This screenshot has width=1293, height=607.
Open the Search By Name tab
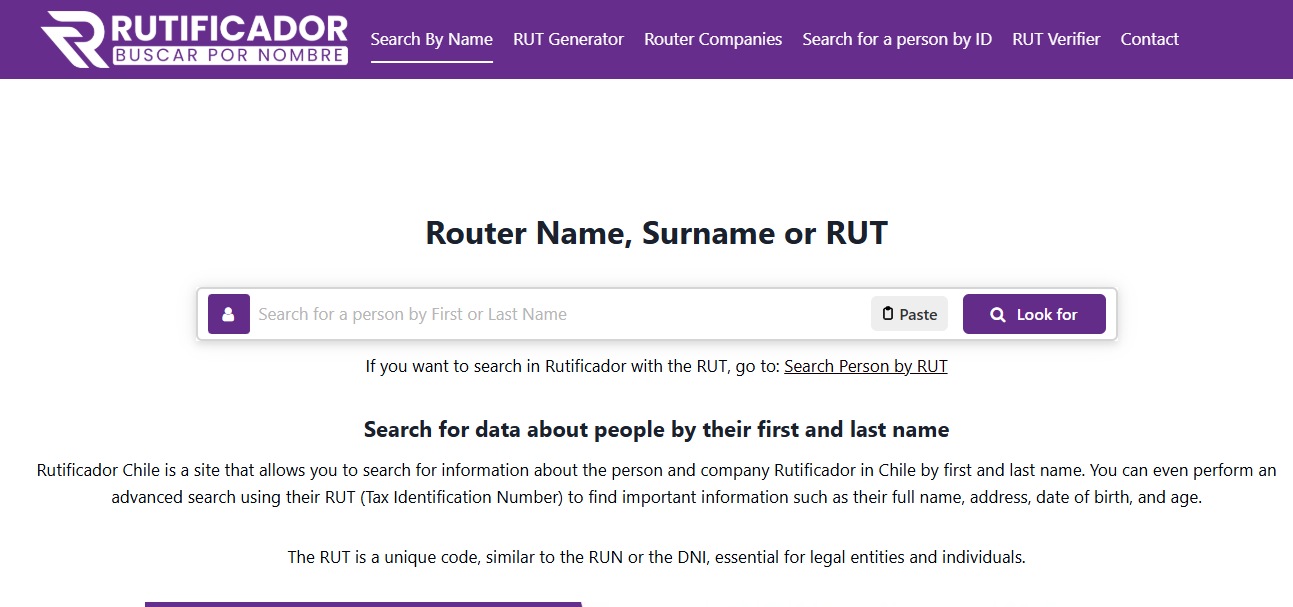point(431,39)
